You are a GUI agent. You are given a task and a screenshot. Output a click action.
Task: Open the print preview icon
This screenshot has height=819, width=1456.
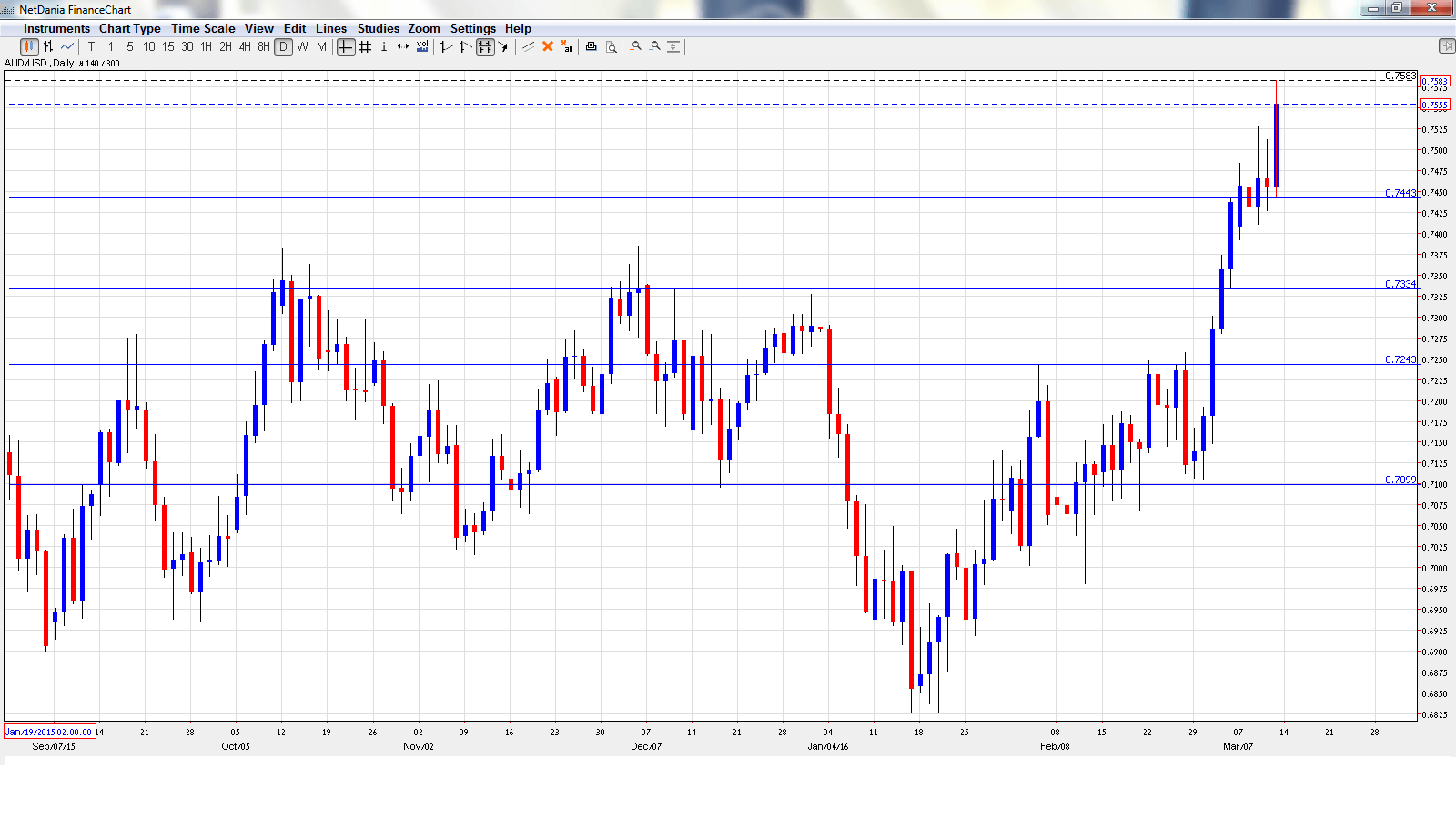[x=610, y=46]
